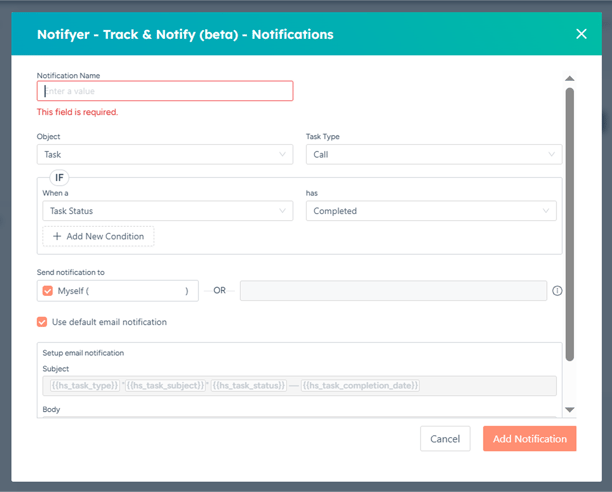Click the 'This field is required.' error message

[77, 112]
